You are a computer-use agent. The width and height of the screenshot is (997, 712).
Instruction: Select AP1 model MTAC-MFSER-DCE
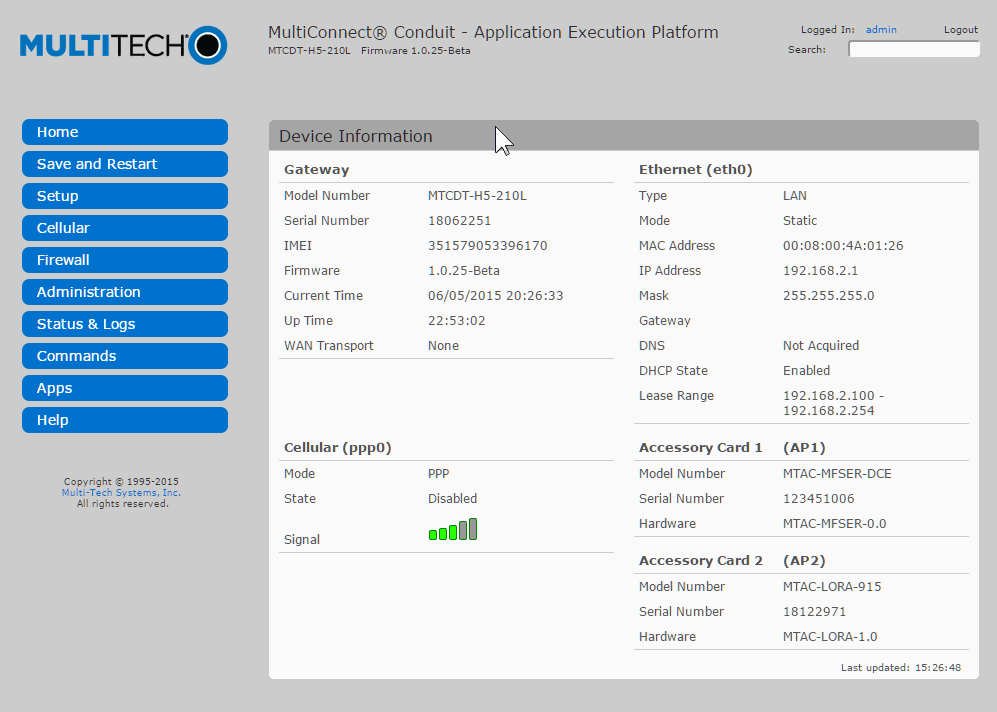[x=837, y=474]
